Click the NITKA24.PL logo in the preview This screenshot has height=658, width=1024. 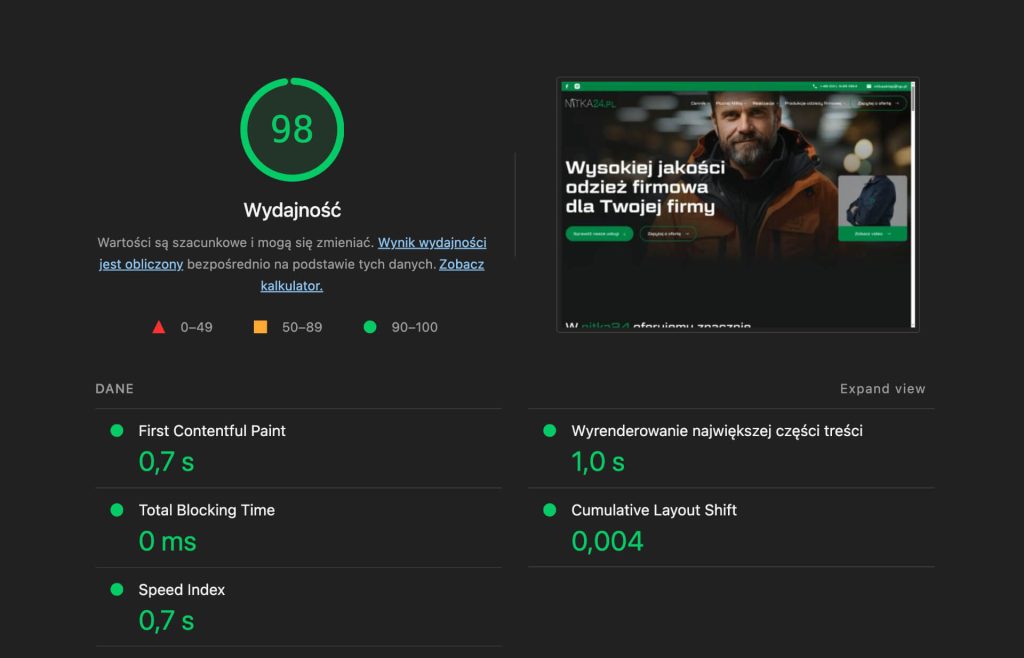point(590,103)
